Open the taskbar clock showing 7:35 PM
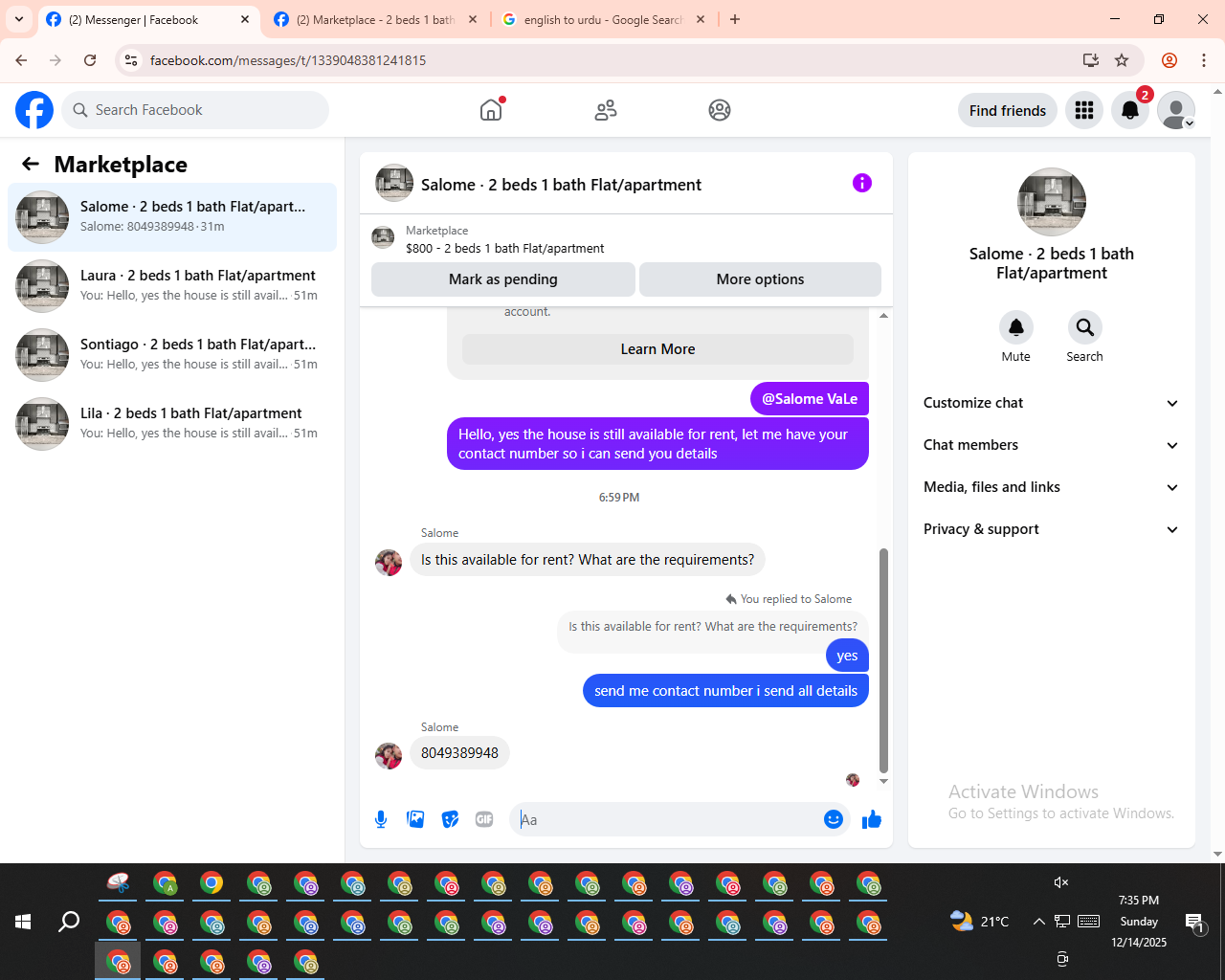 coord(1139,922)
